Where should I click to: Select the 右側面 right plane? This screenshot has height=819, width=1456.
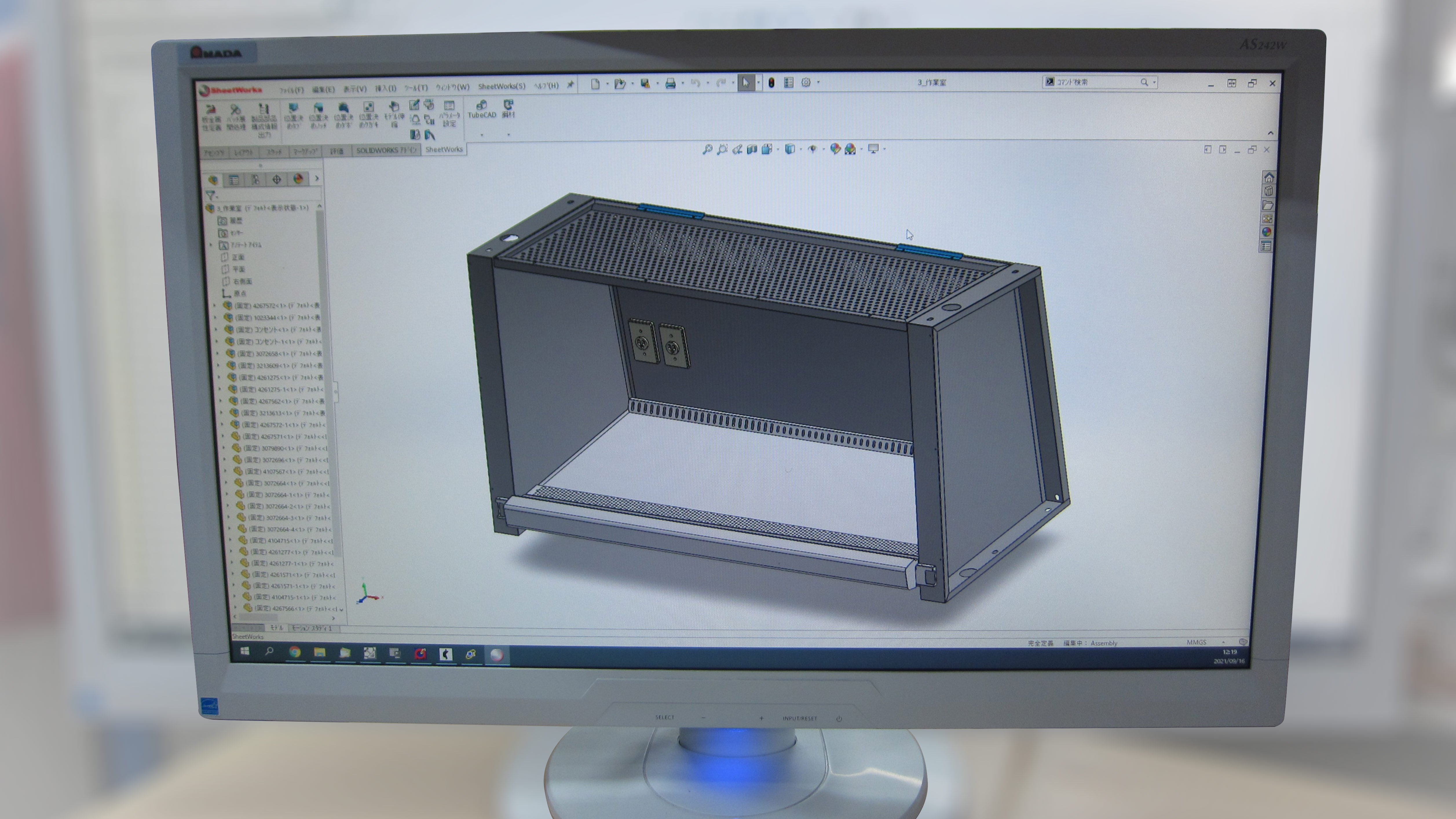237,281
